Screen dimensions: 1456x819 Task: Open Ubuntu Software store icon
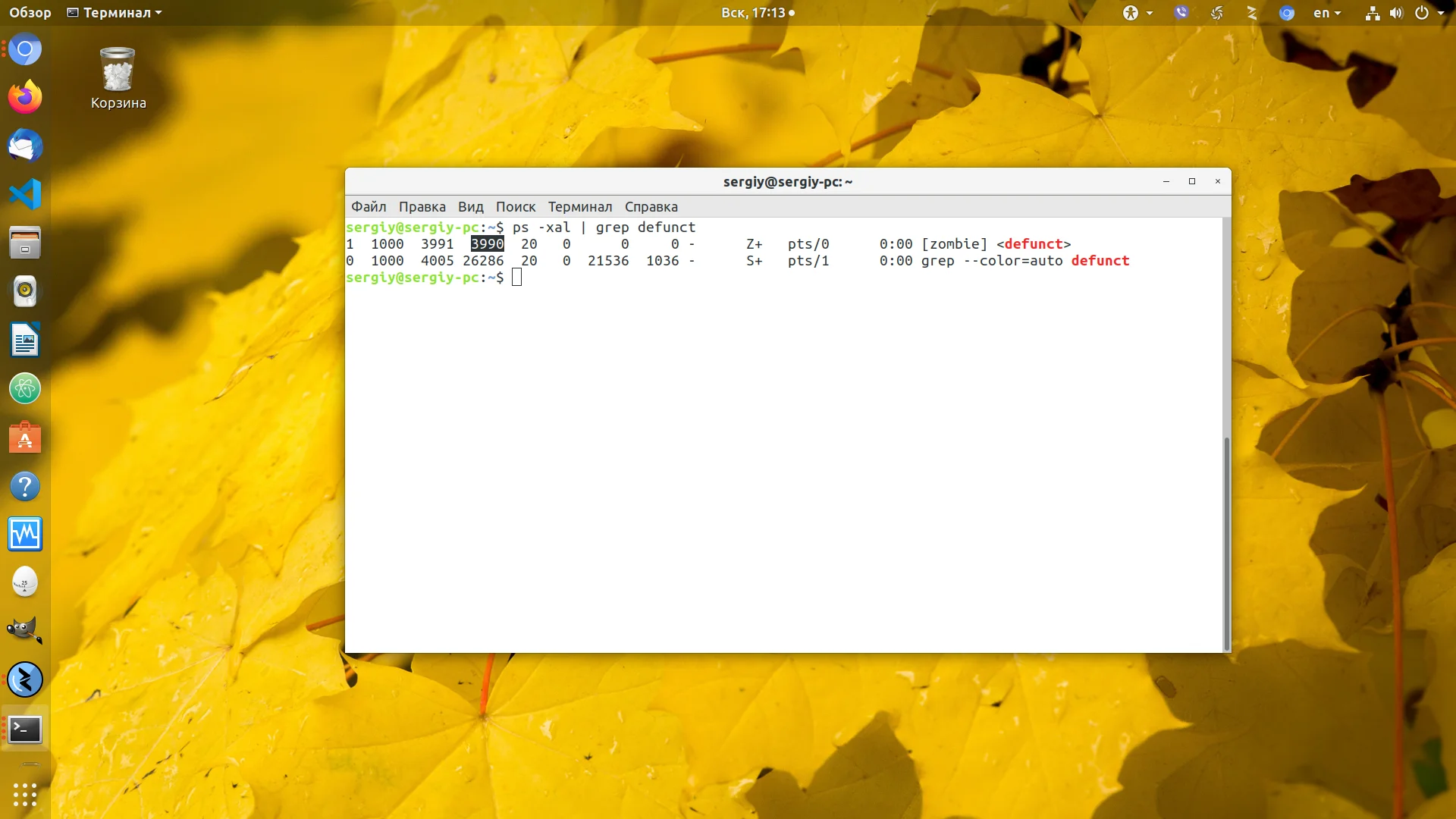[25, 438]
